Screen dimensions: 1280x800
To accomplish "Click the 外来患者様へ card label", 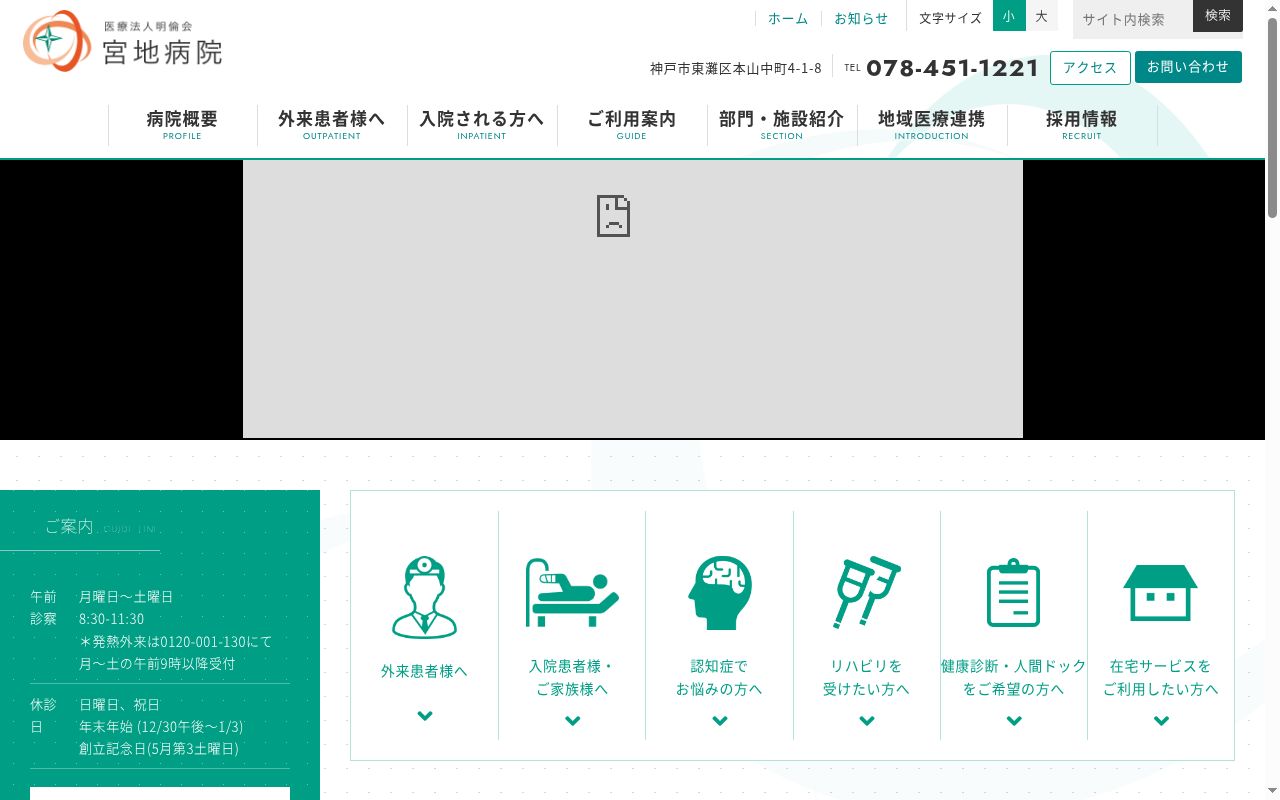I will point(425,671).
